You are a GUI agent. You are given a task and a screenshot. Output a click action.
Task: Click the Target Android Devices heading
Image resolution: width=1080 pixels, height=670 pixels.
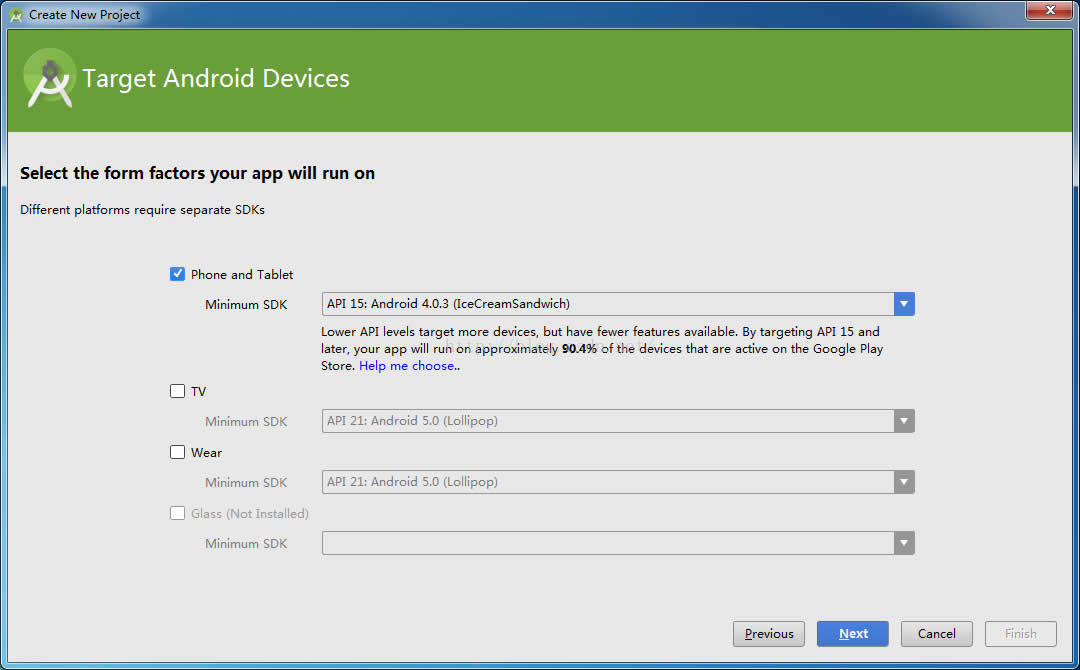point(216,78)
